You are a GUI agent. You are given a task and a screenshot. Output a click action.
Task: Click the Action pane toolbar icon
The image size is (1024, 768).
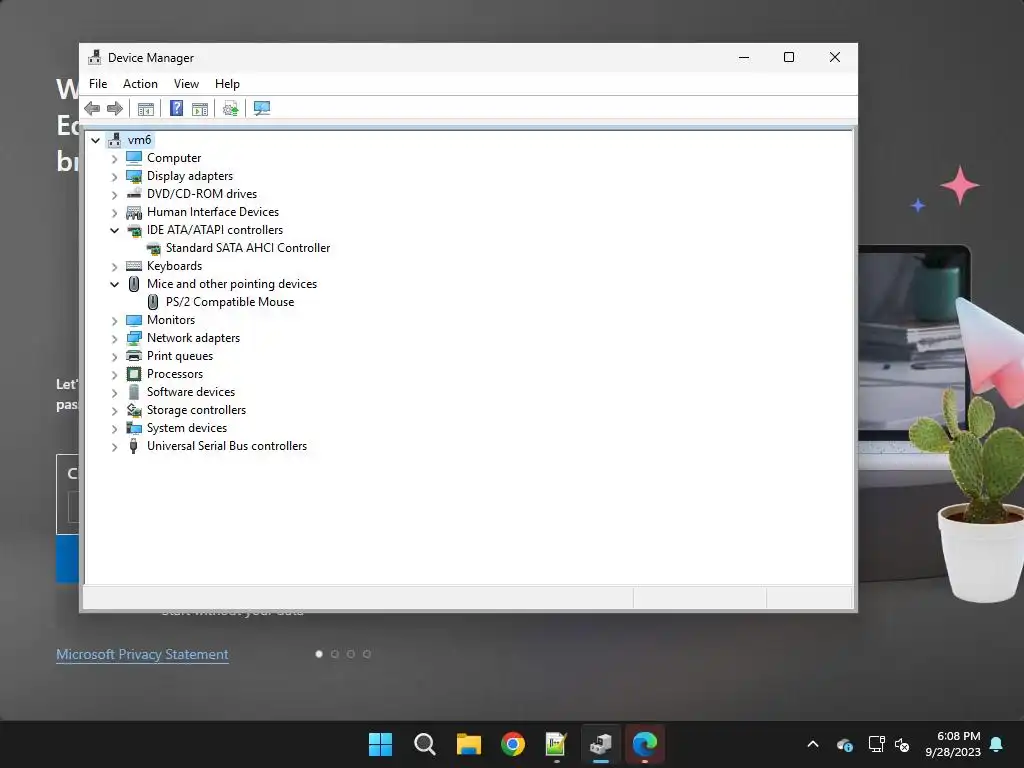[x=200, y=109]
